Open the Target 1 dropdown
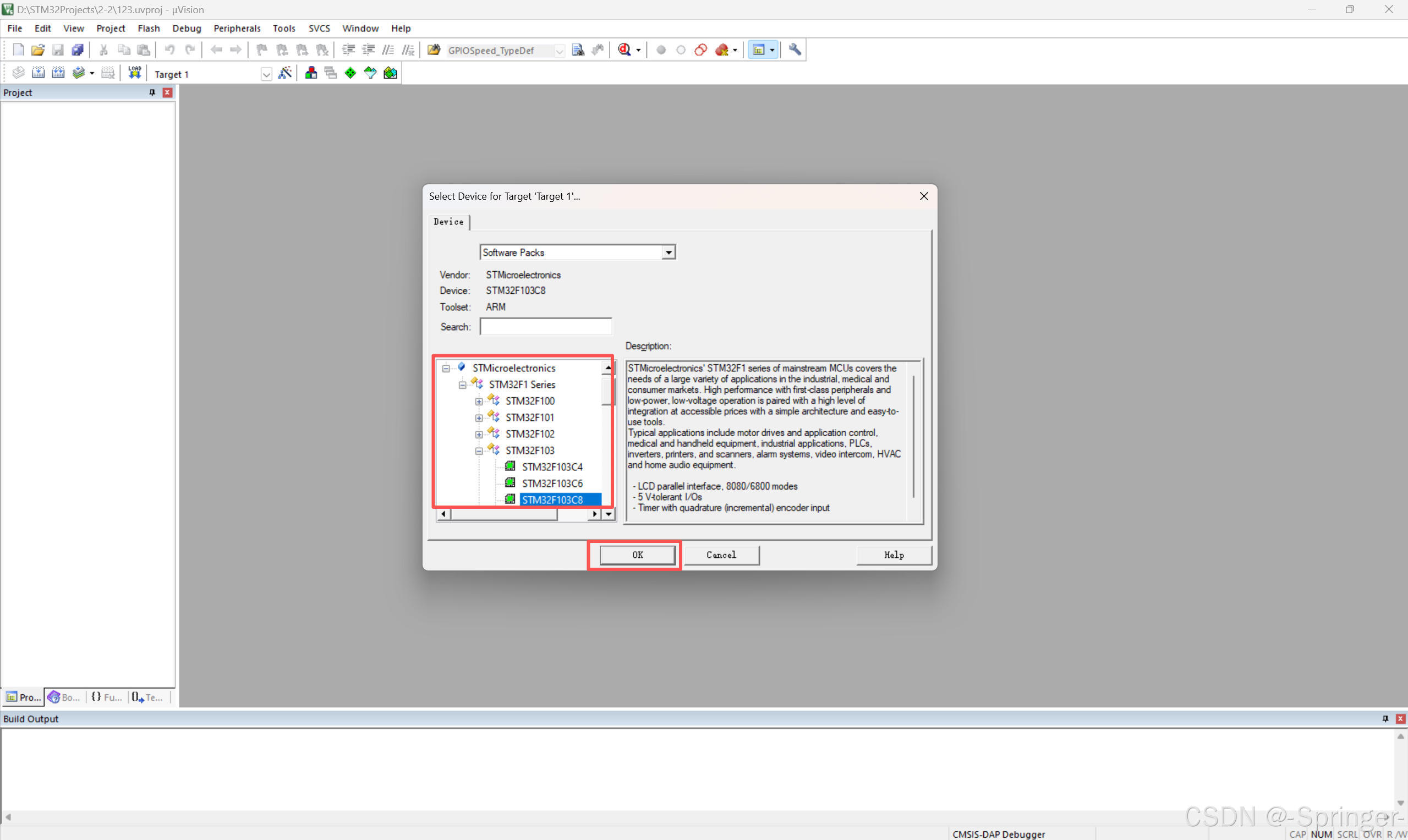Viewport: 1408px width, 840px height. 266,74
